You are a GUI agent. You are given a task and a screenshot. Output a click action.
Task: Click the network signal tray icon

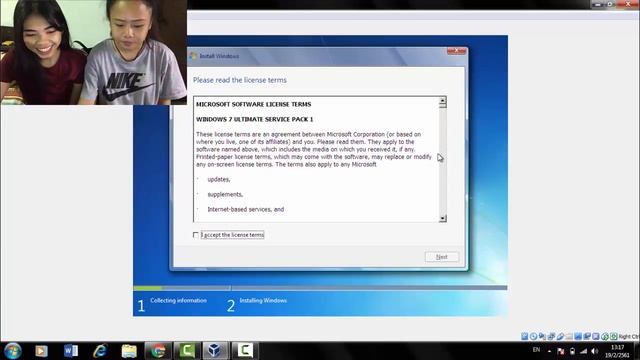click(584, 351)
